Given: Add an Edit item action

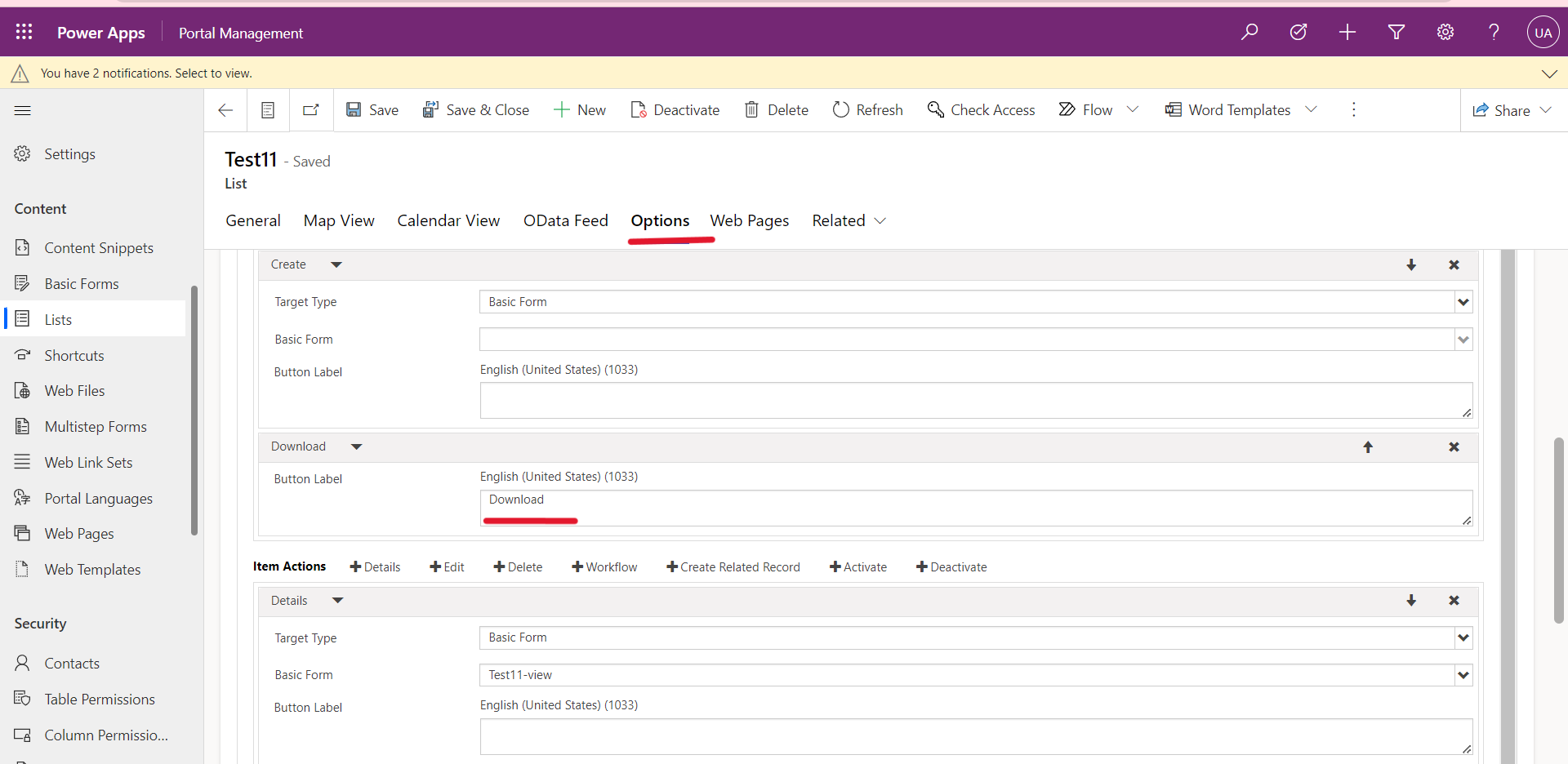Looking at the screenshot, I should [x=447, y=567].
